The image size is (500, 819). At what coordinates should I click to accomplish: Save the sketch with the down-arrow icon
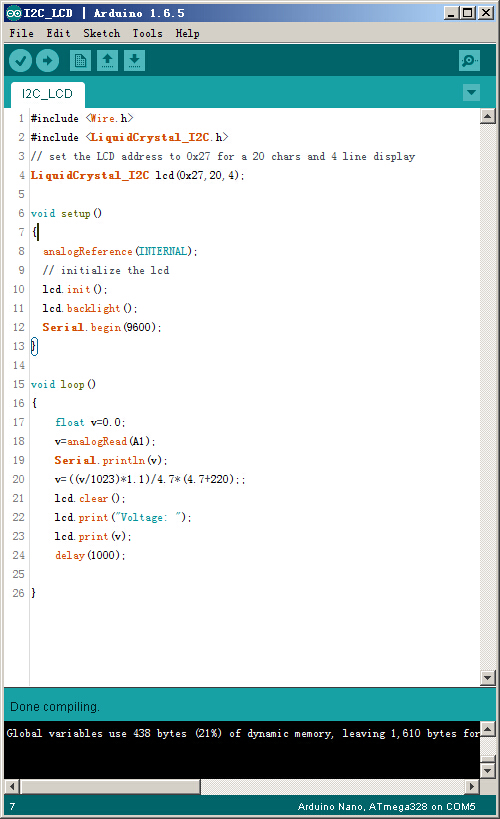tap(134, 61)
